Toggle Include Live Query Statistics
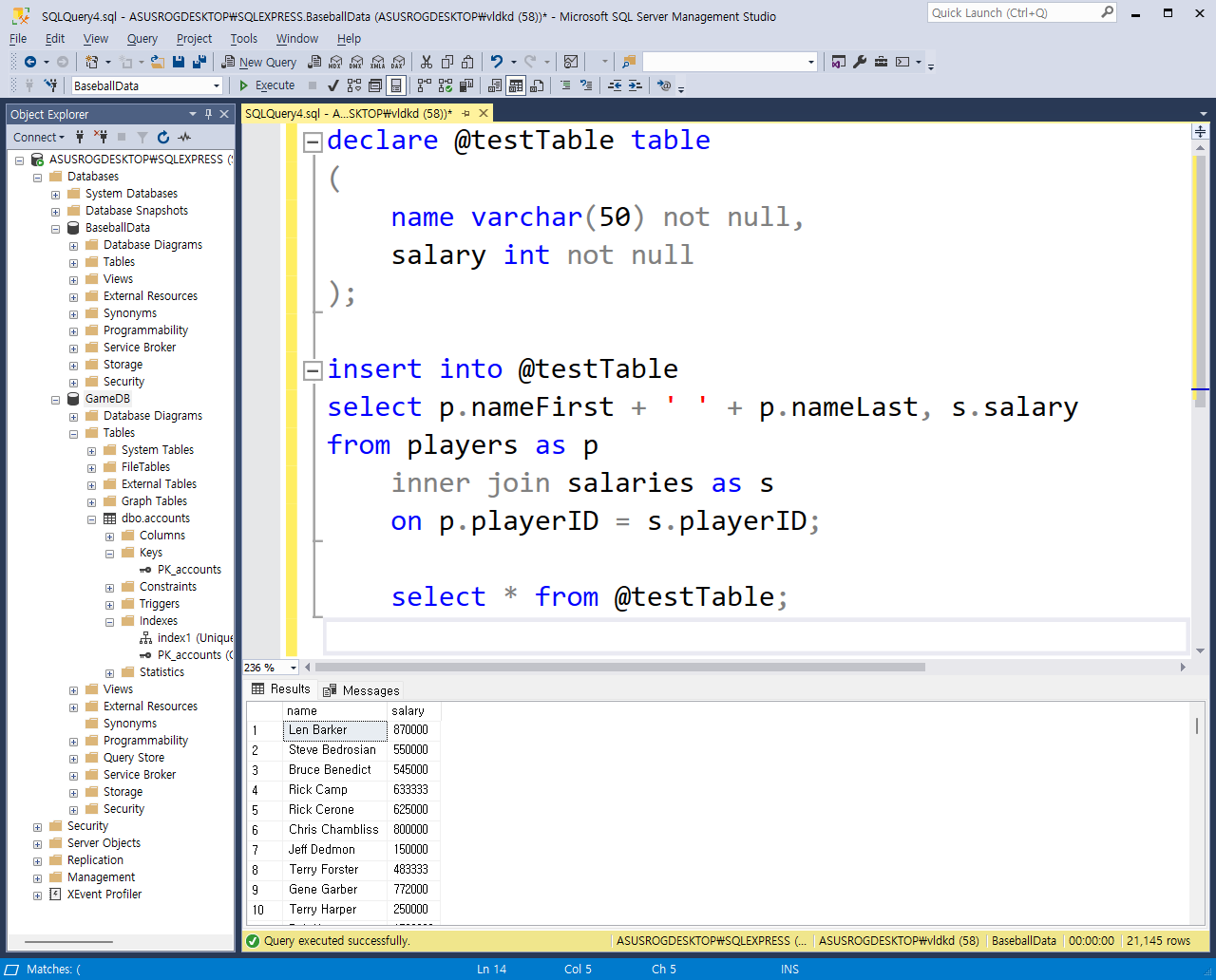 [x=446, y=85]
